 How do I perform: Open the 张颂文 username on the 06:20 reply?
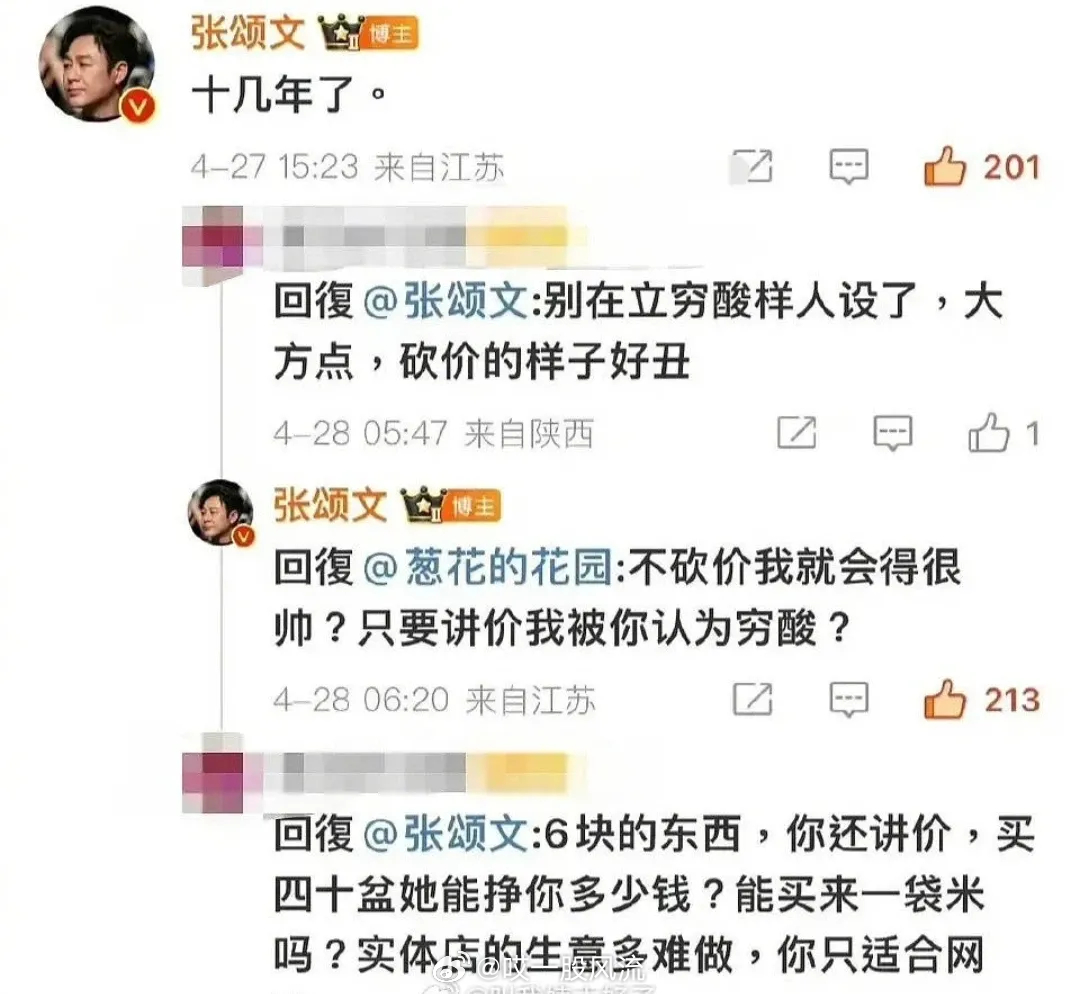click(x=331, y=505)
